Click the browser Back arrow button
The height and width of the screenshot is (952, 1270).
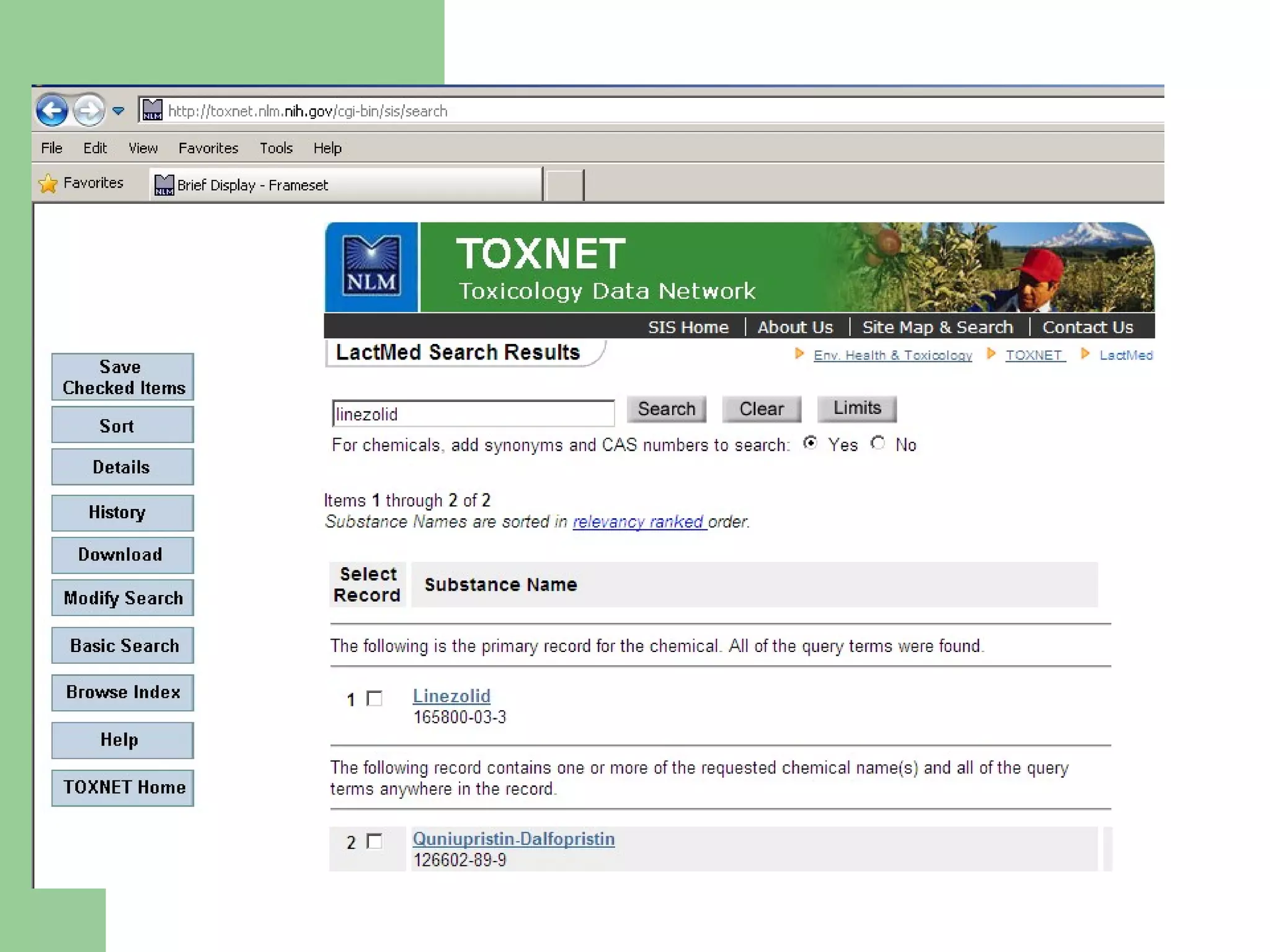pos(52,111)
